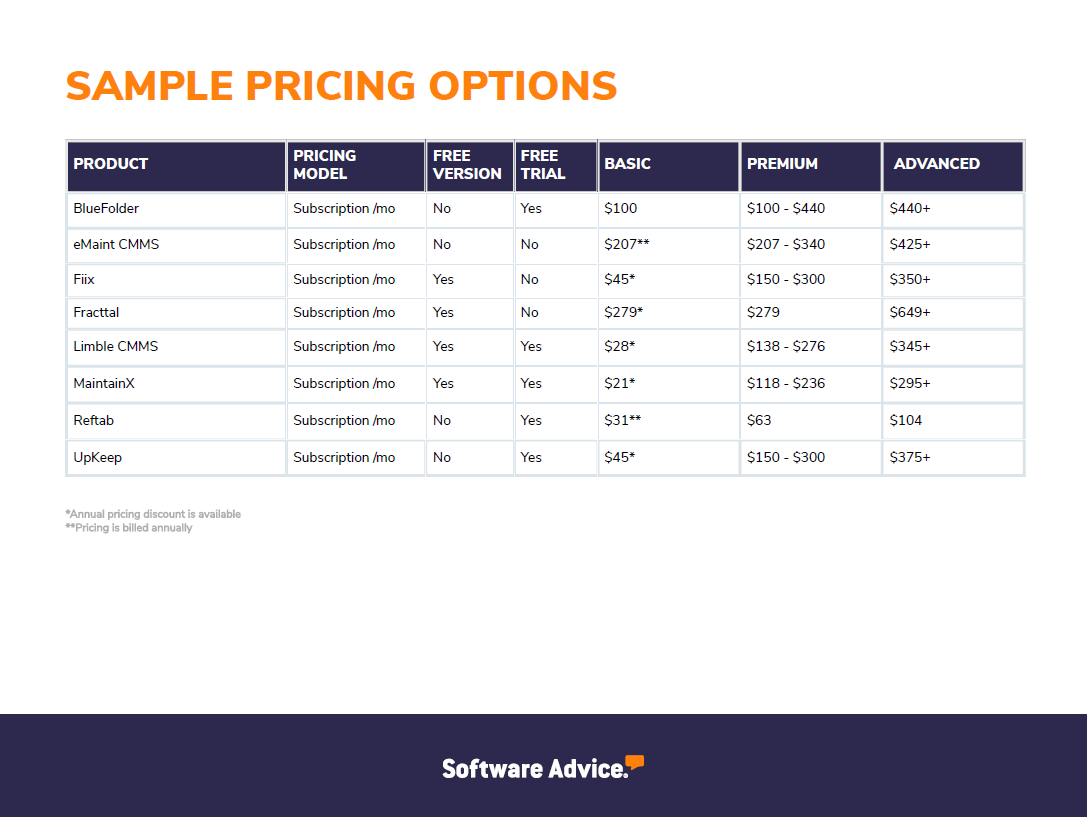Click the orange speech bubble icon

(x=634, y=761)
